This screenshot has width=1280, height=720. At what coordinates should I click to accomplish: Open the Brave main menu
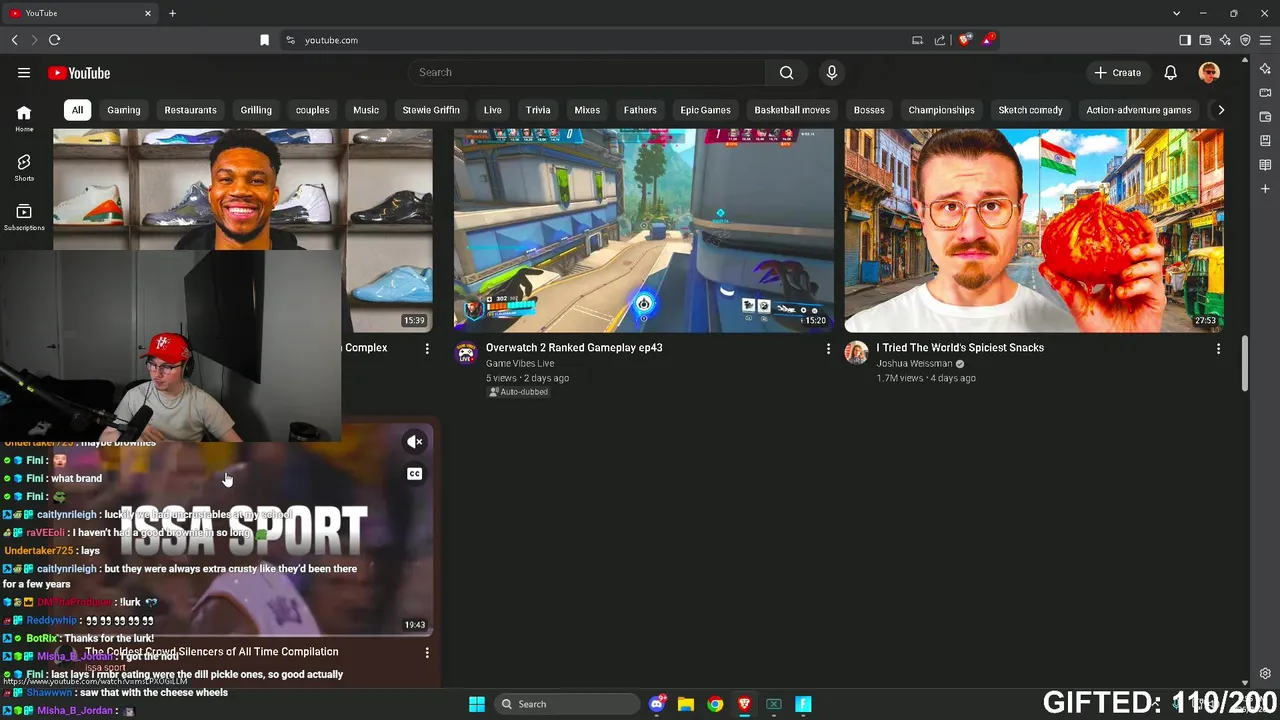[x=1265, y=40]
